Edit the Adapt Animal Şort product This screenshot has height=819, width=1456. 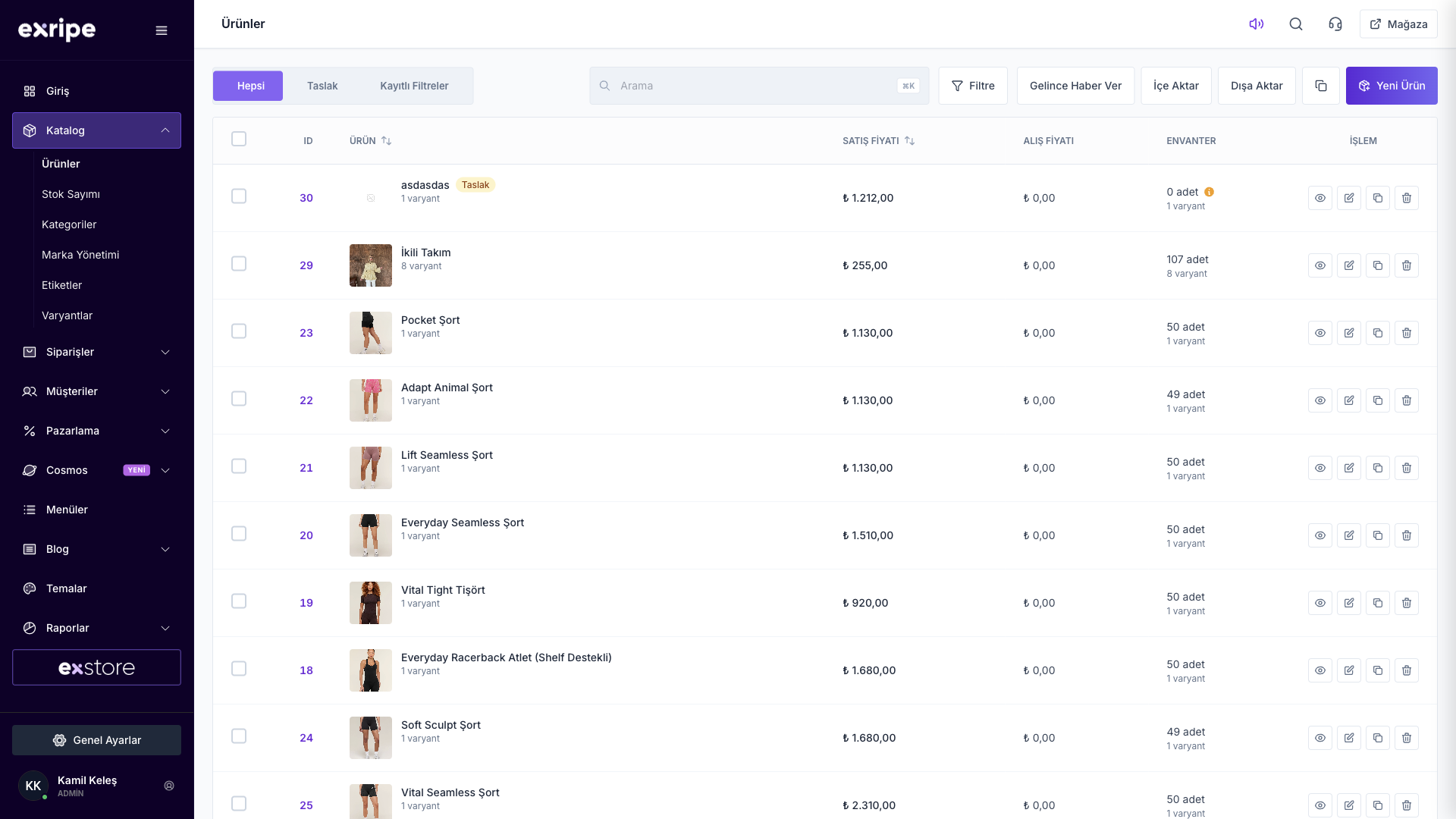coord(1349,400)
